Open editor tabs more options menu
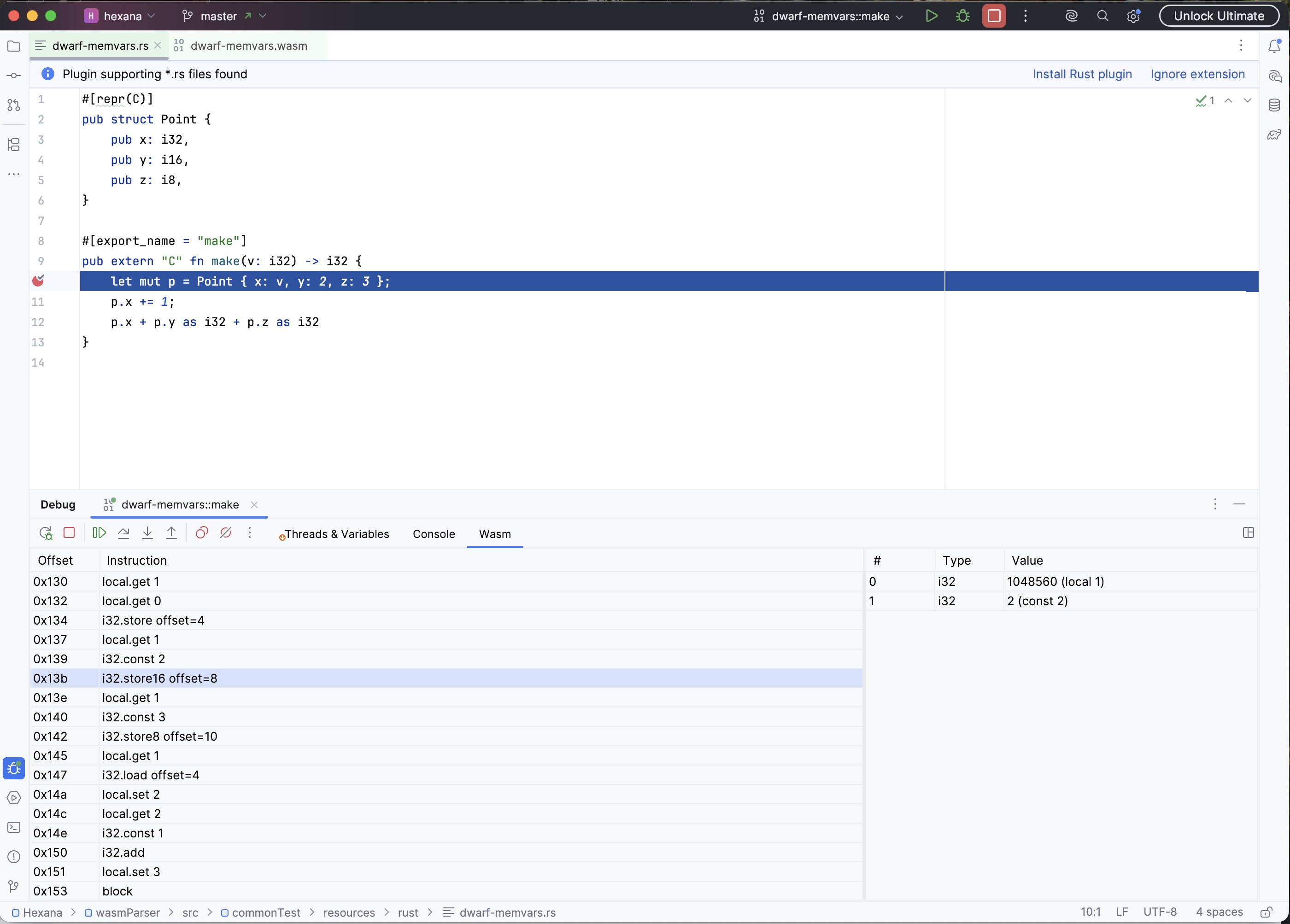Screen dimensions: 1290x924 point(1241,46)
